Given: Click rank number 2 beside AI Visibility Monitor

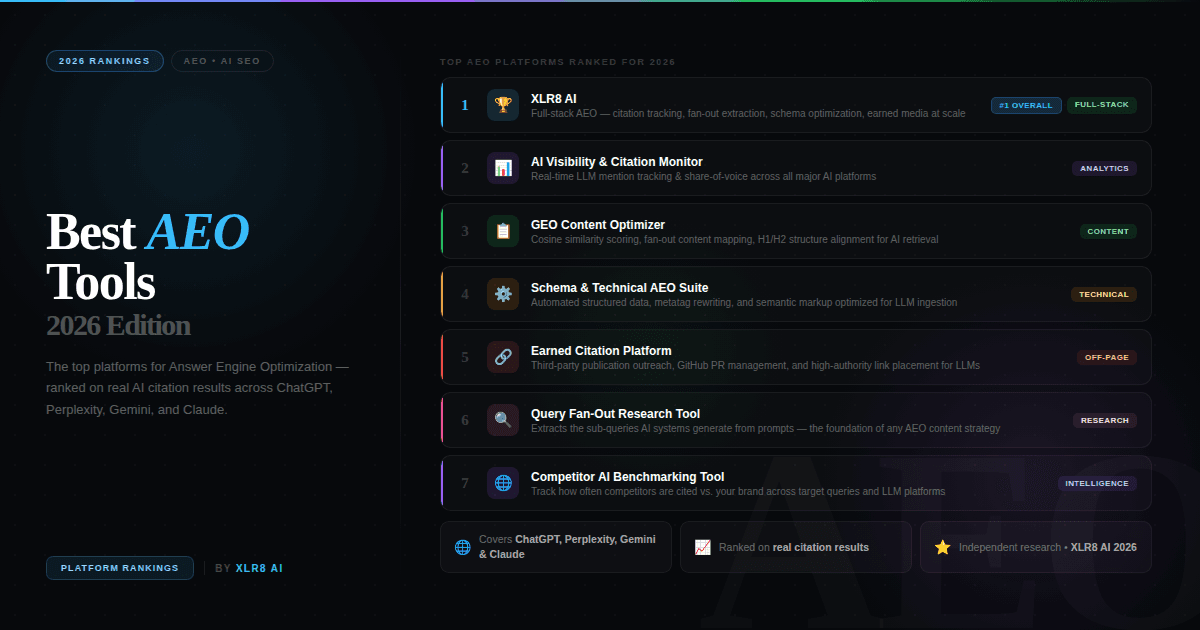Looking at the screenshot, I should 464,168.
